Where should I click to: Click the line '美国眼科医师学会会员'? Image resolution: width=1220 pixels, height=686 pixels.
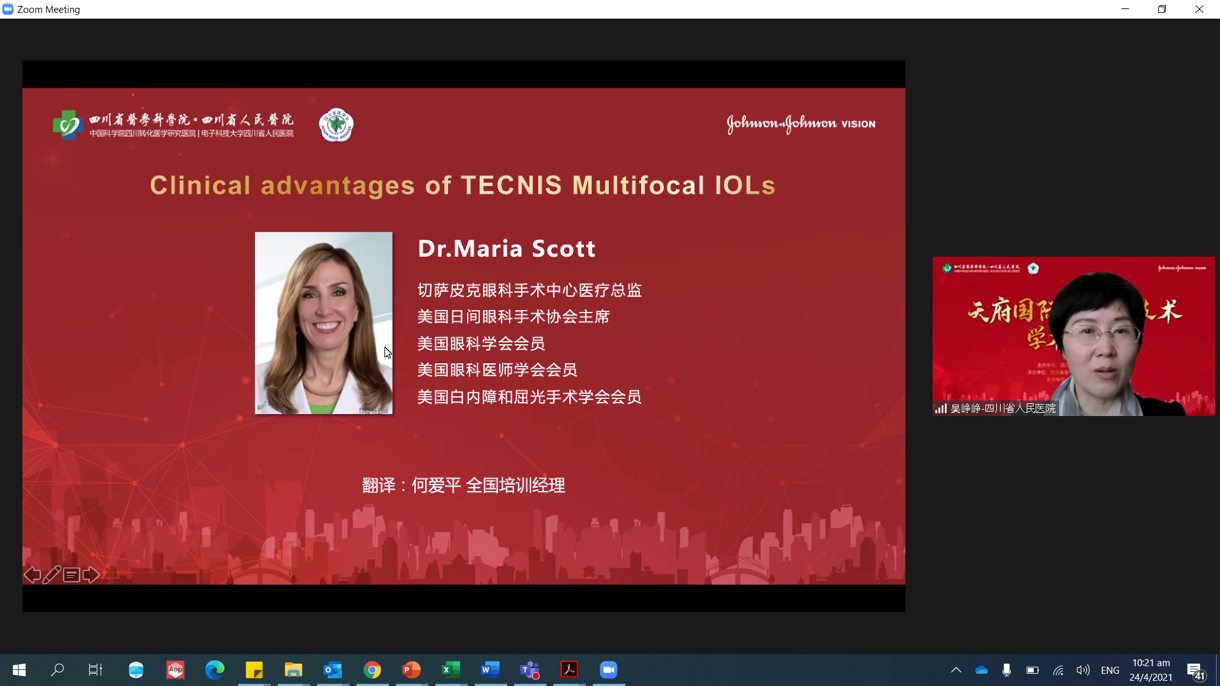(x=497, y=370)
